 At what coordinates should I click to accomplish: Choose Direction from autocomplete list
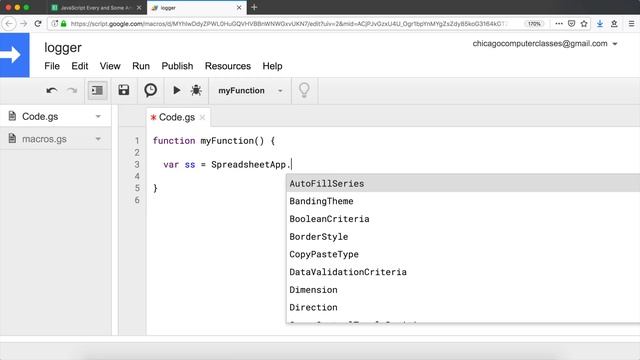point(463,307)
